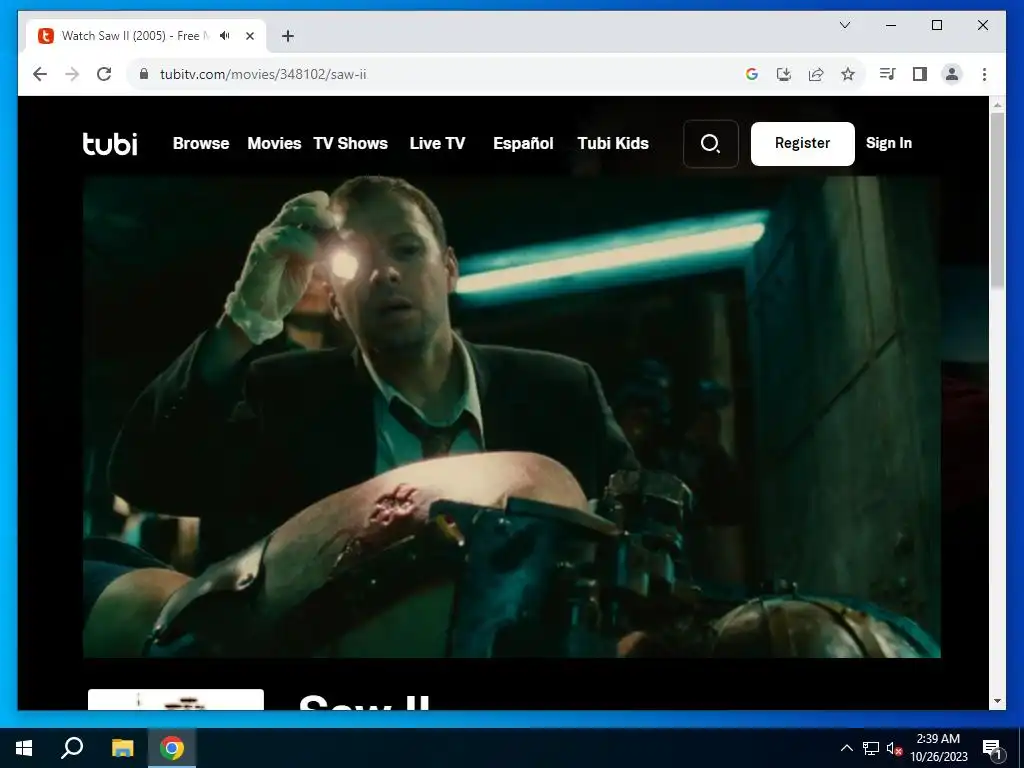Viewport: 1024px width, 768px height.
Task: Click the Tubi logo
Action: 110,144
